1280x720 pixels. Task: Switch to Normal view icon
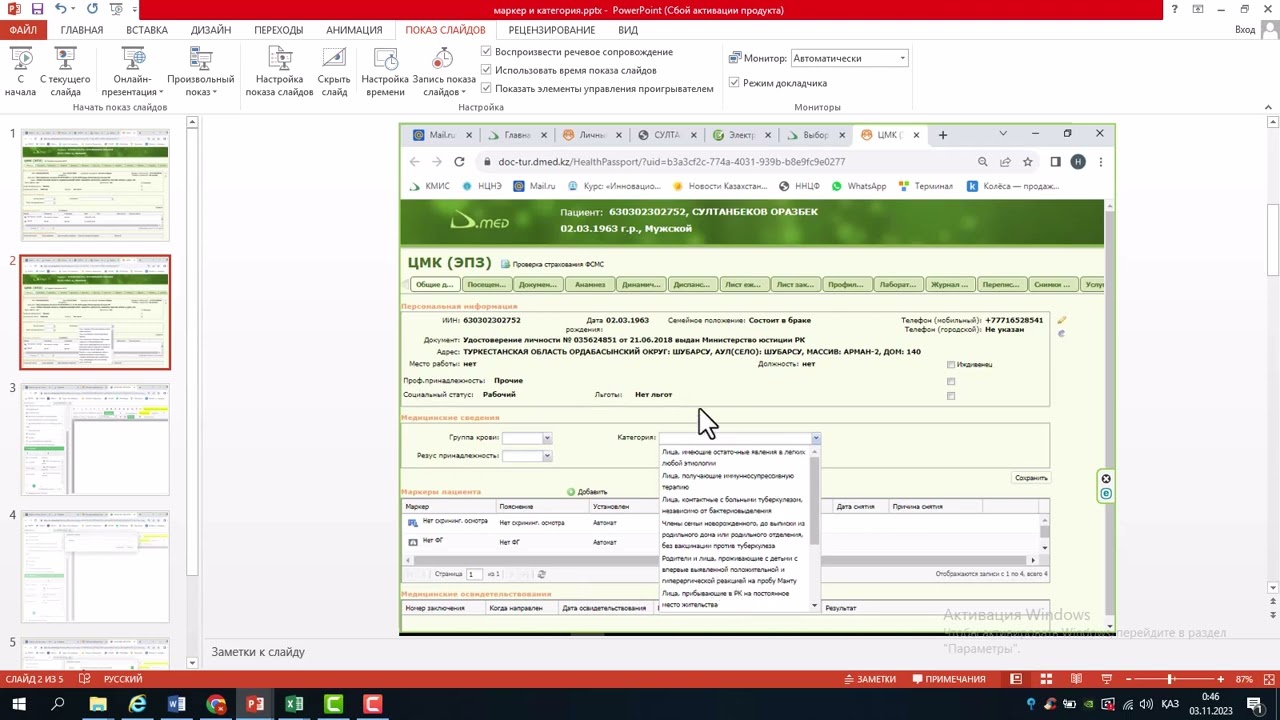coord(1016,679)
